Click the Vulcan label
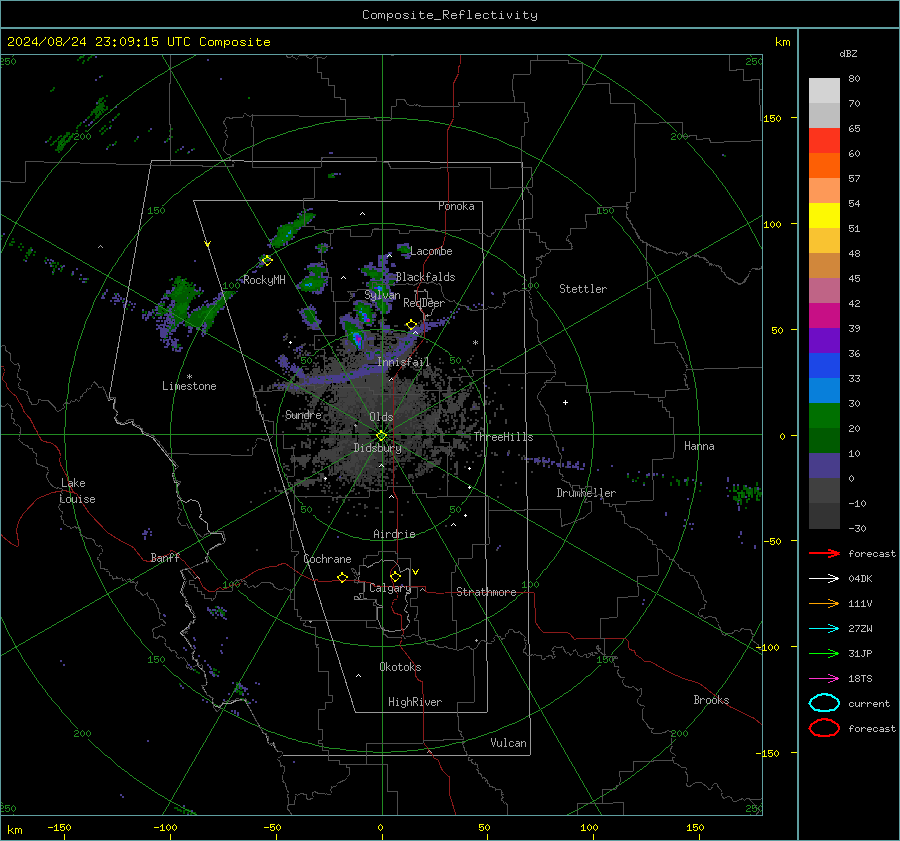The image size is (900, 841). click(508, 743)
